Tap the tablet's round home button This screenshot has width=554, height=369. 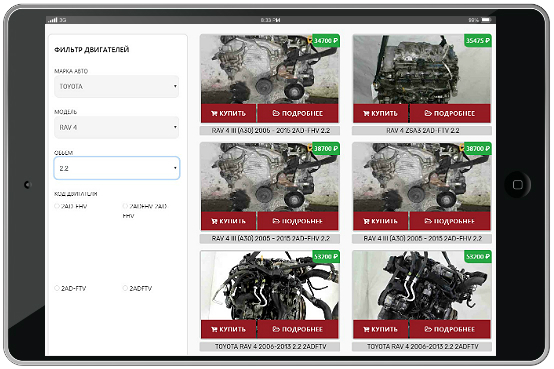click(517, 184)
